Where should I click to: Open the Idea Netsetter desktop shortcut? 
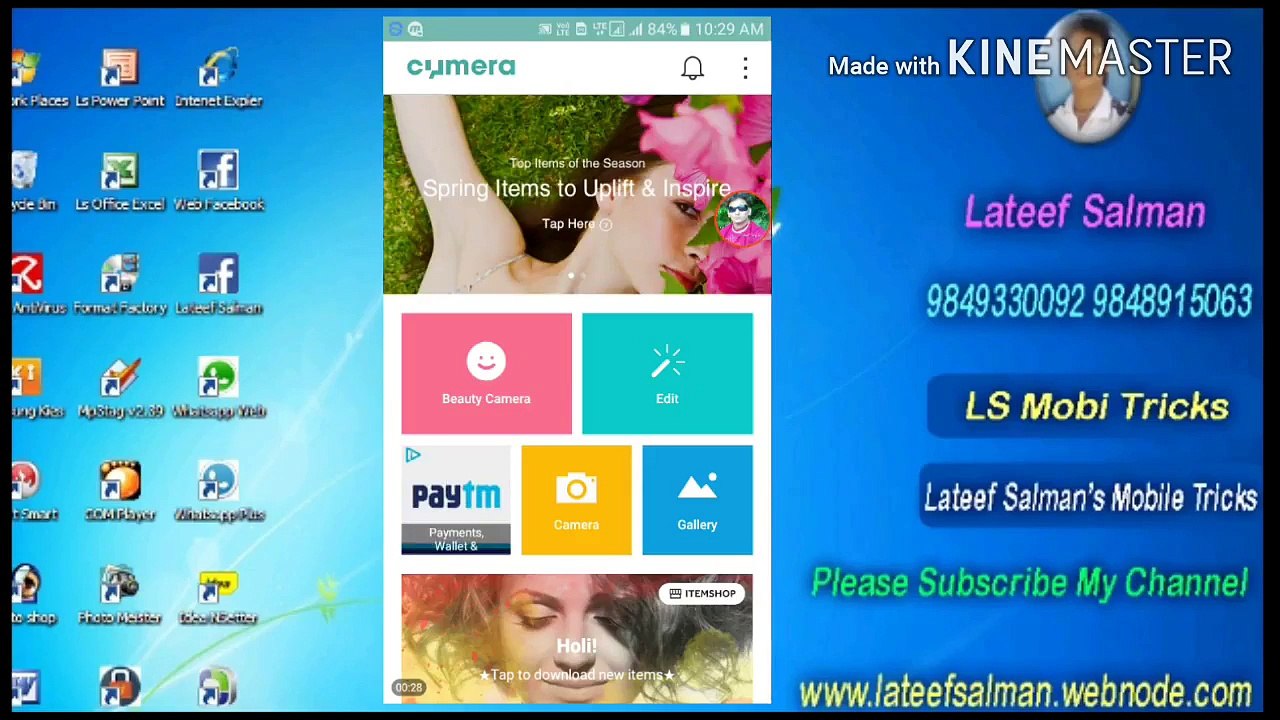(x=218, y=596)
